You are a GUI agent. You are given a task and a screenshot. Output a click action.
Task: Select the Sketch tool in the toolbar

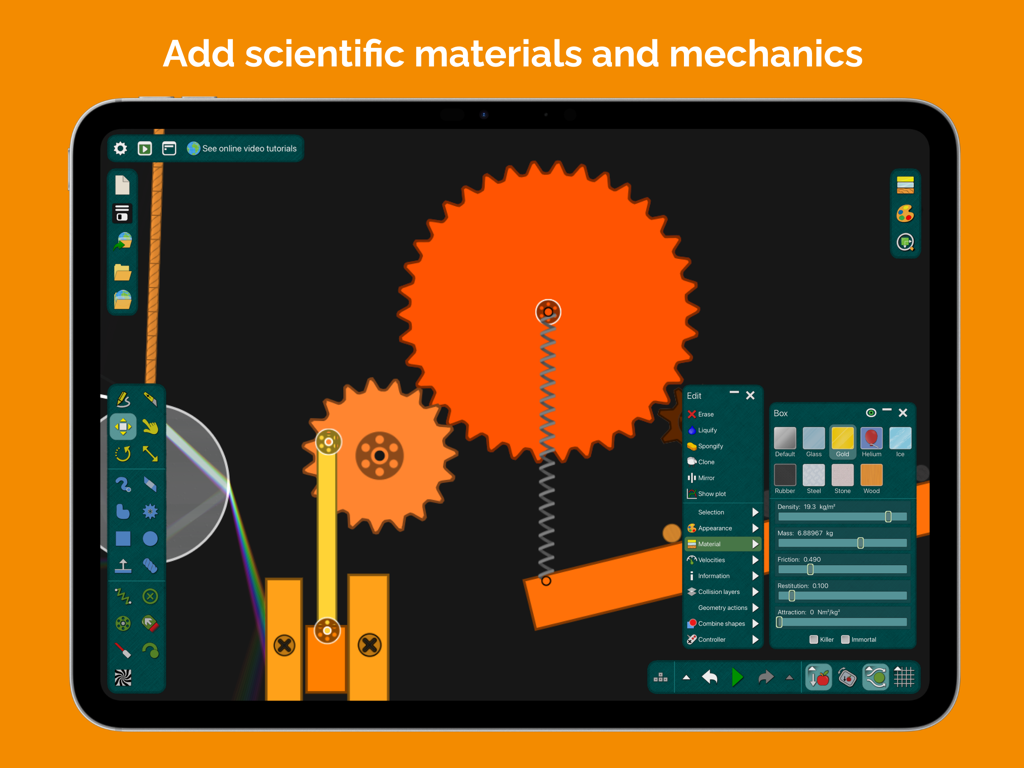tap(124, 397)
